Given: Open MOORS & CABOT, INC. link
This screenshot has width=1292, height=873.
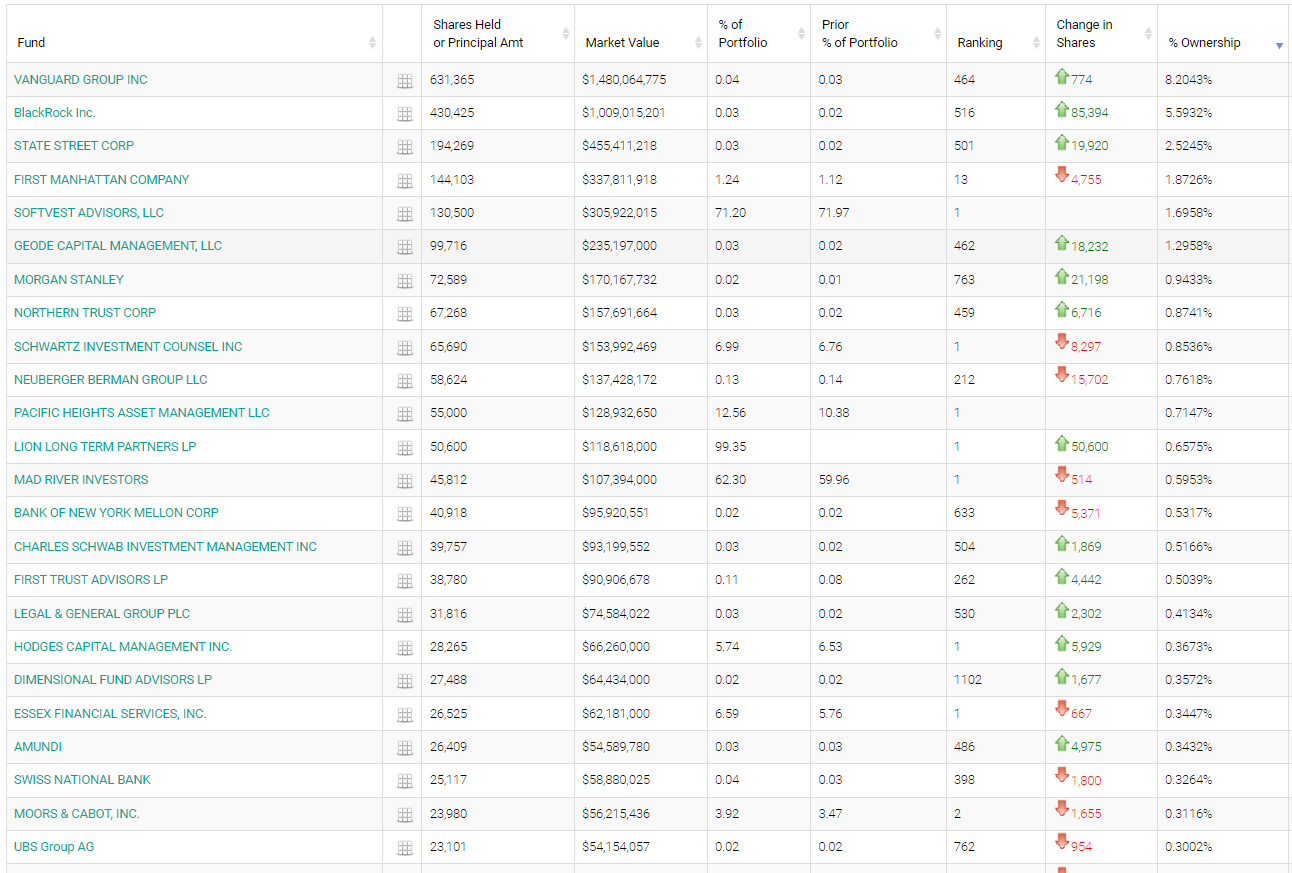Looking at the screenshot, I should pos(77,814).
